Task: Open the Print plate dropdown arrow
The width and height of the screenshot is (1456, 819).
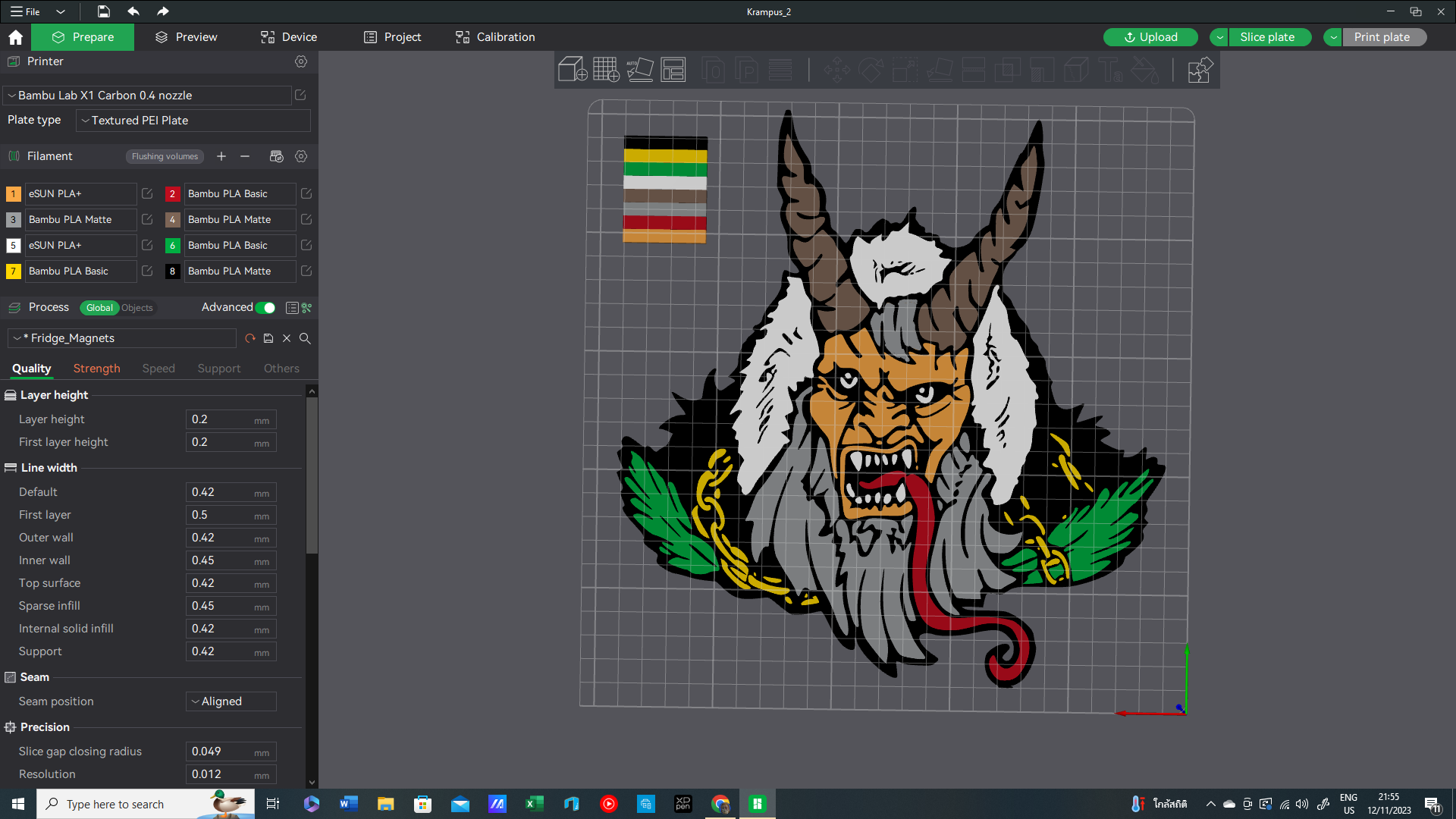Action: [x=1333, y=37]
